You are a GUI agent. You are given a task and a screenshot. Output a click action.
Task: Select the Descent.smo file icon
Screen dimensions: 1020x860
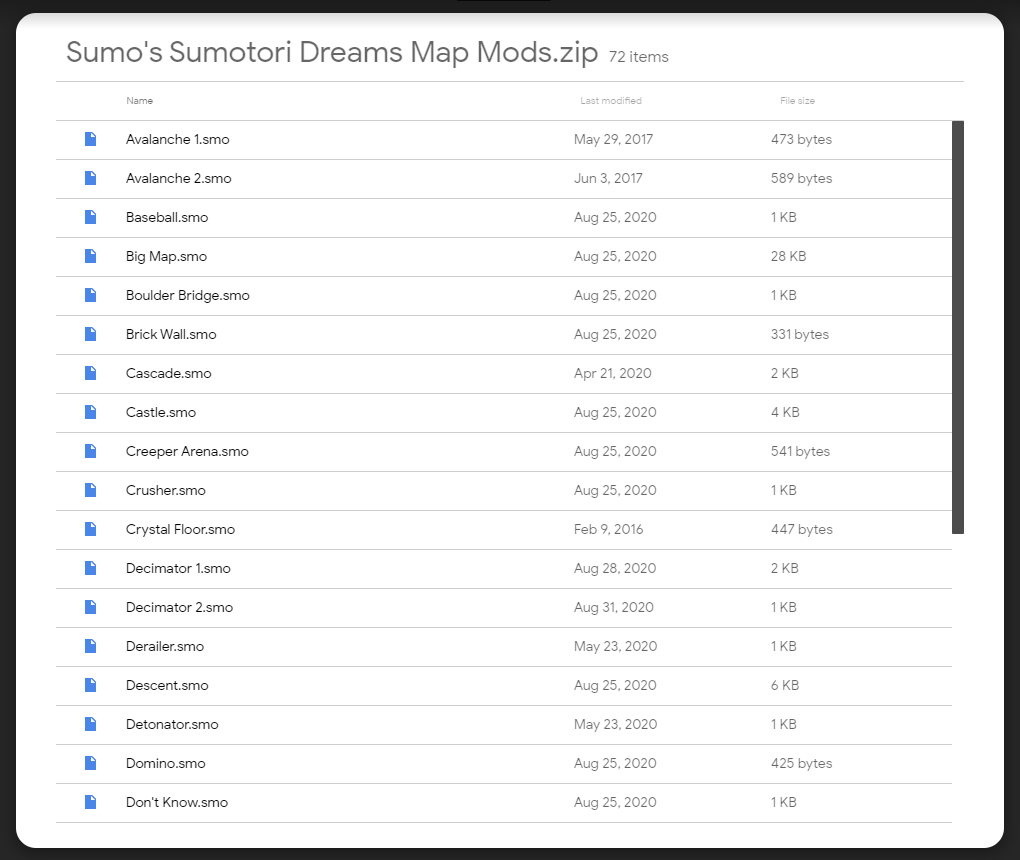[91, 685]
